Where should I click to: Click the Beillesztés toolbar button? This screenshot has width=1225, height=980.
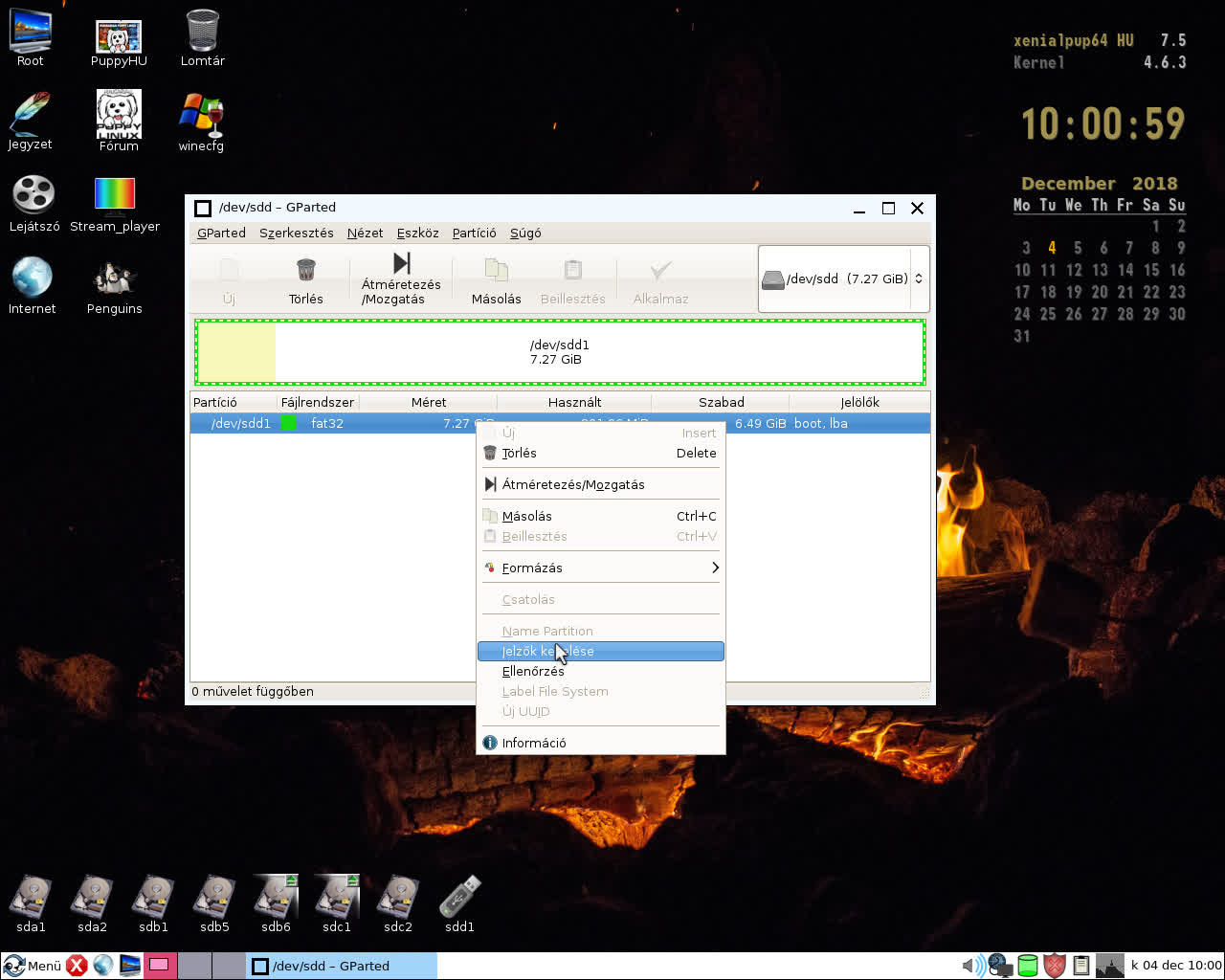[x=572, y=280]
